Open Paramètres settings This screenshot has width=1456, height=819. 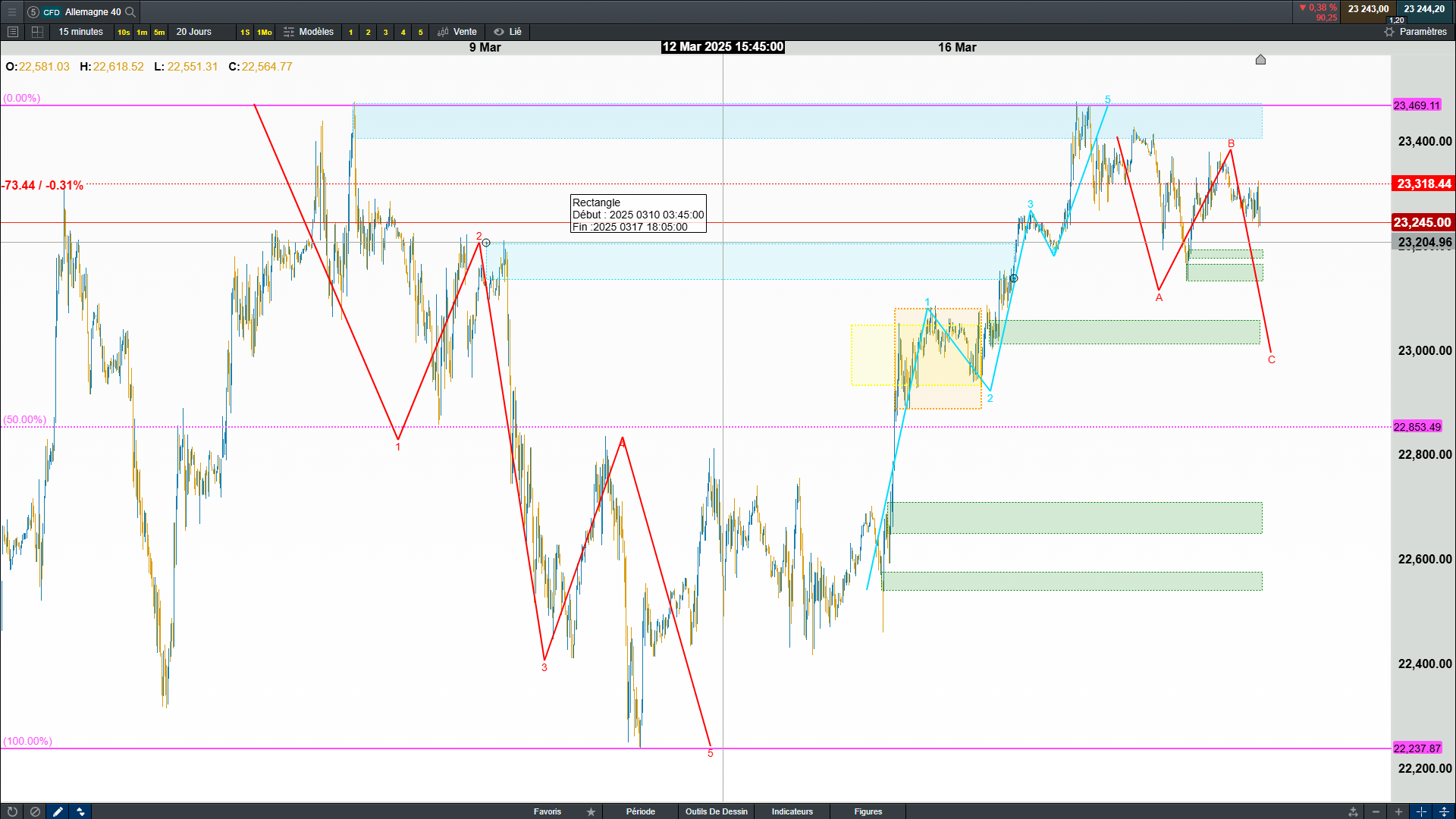pyautogui.click(x=1416, y=32)
